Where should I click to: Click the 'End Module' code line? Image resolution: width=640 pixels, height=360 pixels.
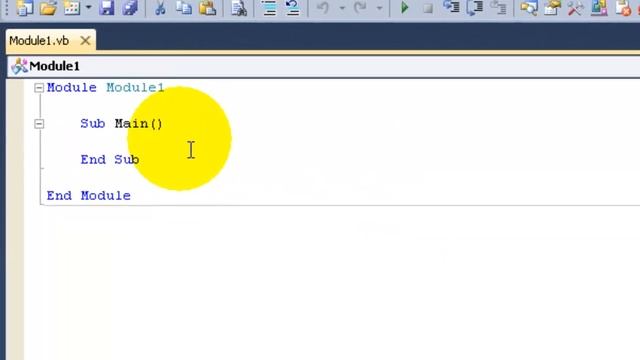click(89, 196)
